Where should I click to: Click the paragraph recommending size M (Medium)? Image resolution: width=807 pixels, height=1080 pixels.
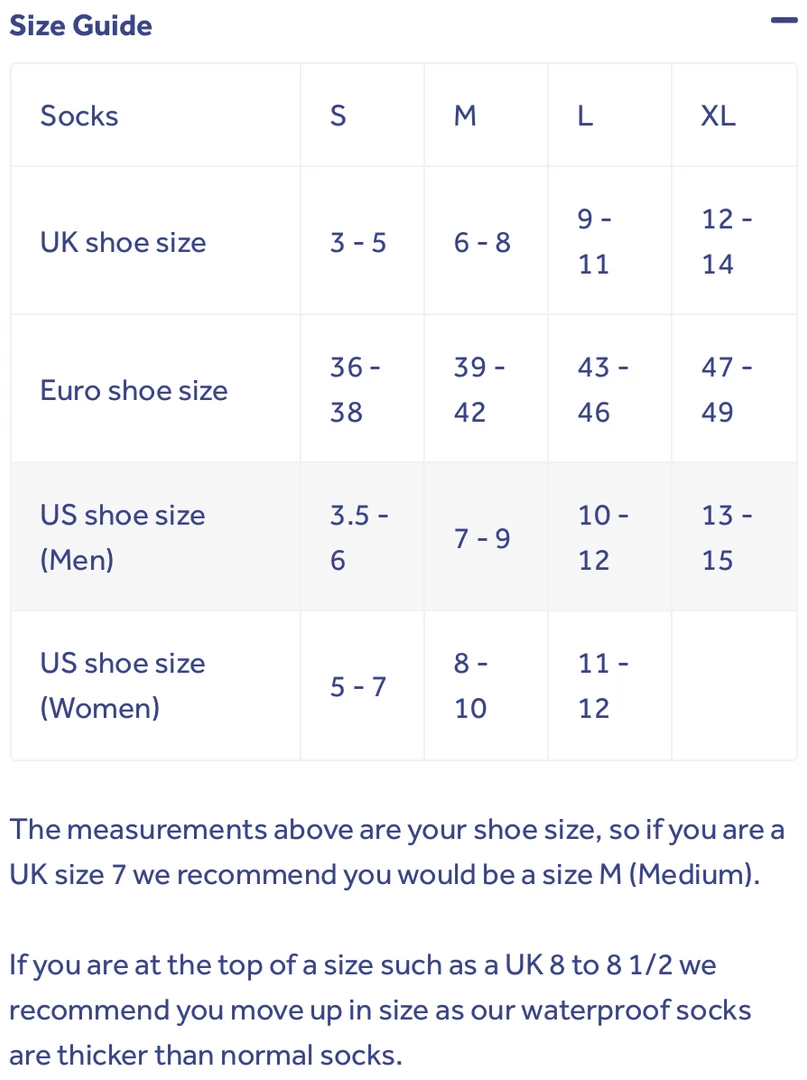(x=397, y=852)
